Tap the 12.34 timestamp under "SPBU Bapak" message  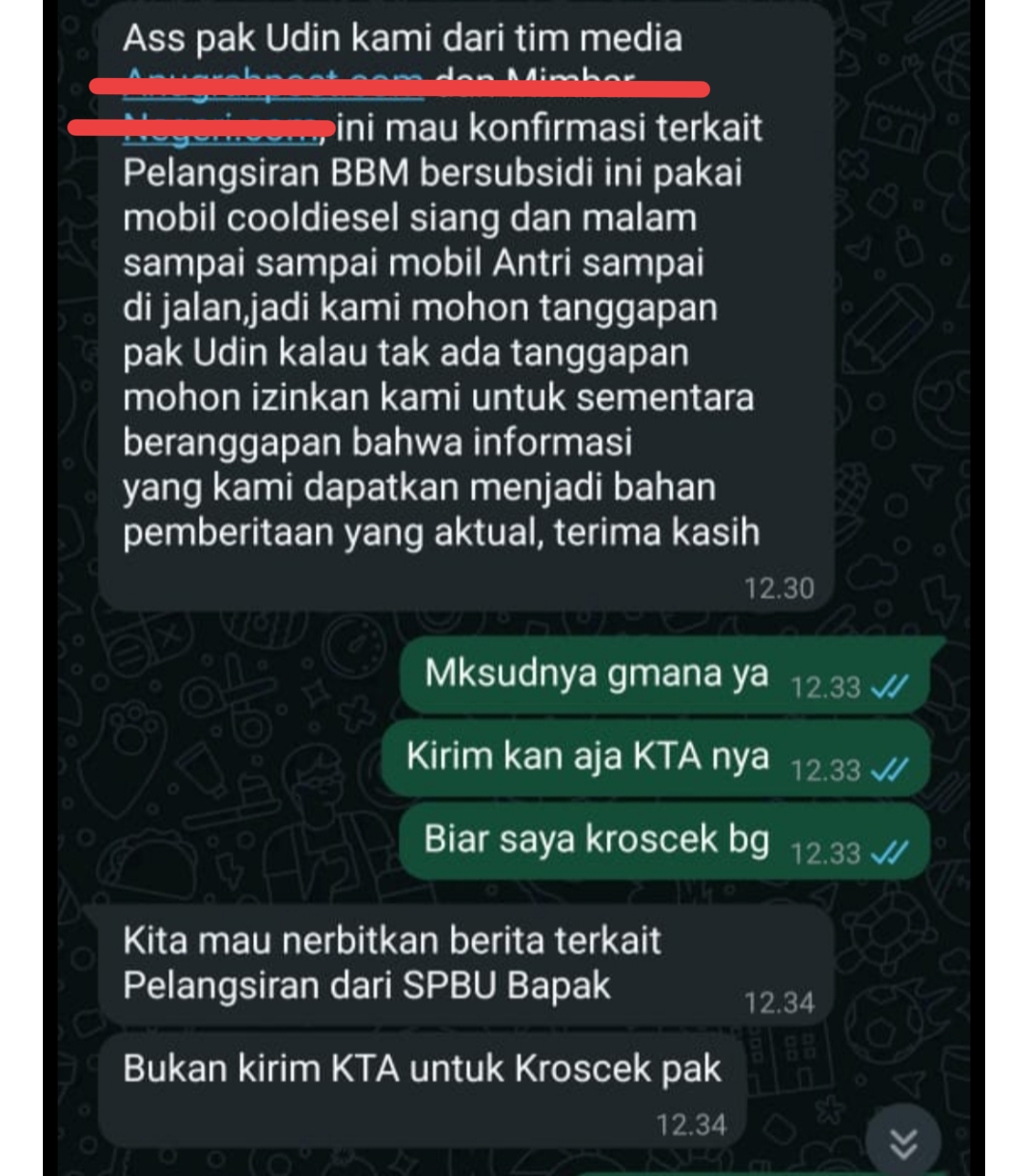(x=780, y=1002)
